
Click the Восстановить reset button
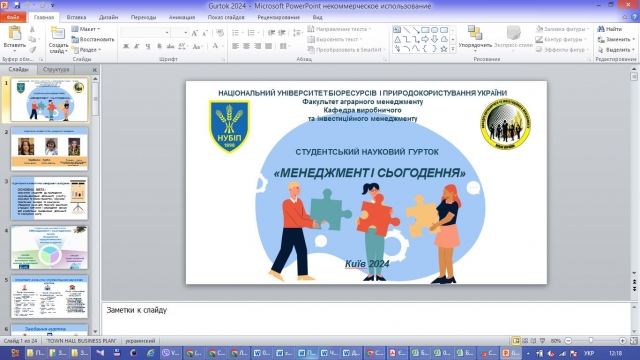tap(93, 40)
